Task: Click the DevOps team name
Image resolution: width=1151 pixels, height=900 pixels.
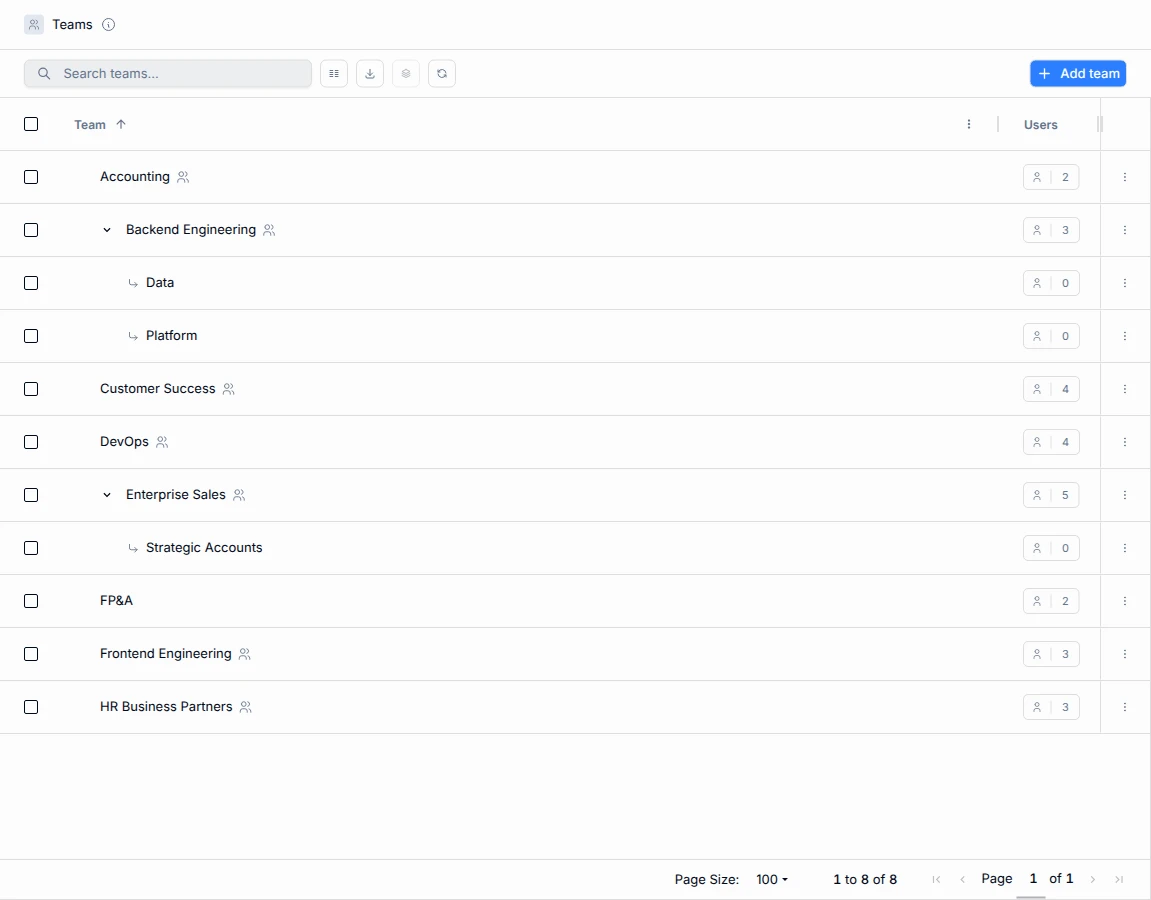Action: coord(124,441)
